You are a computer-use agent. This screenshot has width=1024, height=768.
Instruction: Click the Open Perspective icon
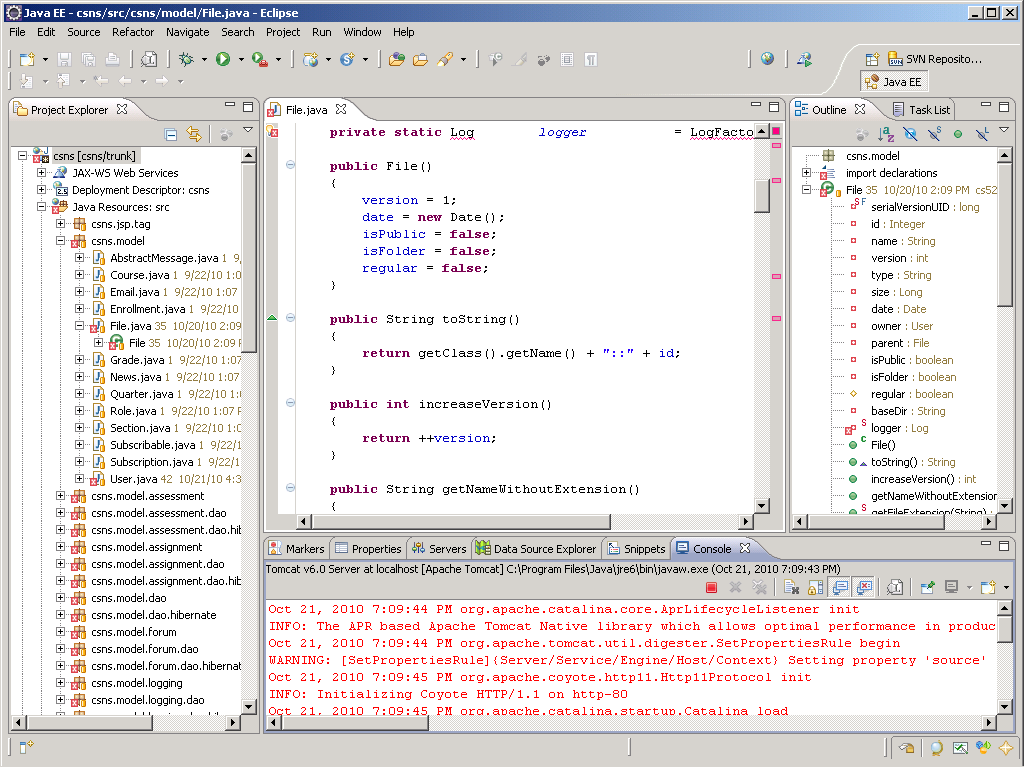click(x=872, y=59)
